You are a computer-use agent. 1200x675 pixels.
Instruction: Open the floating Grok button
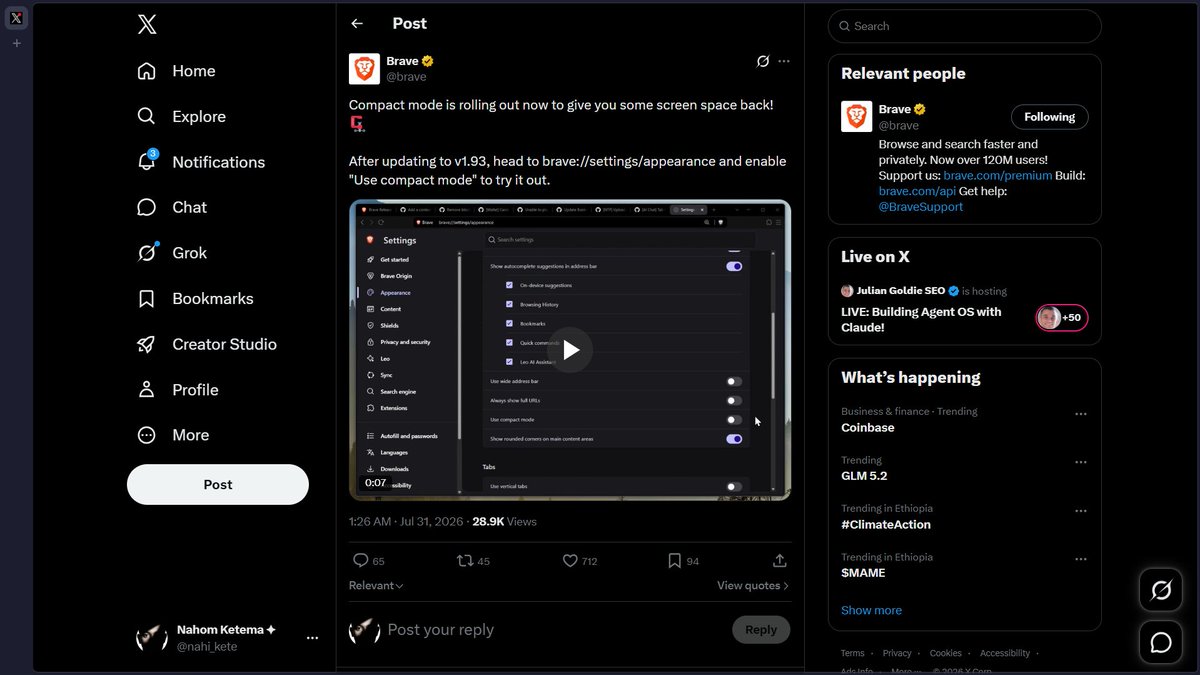tap(1161, 591)
